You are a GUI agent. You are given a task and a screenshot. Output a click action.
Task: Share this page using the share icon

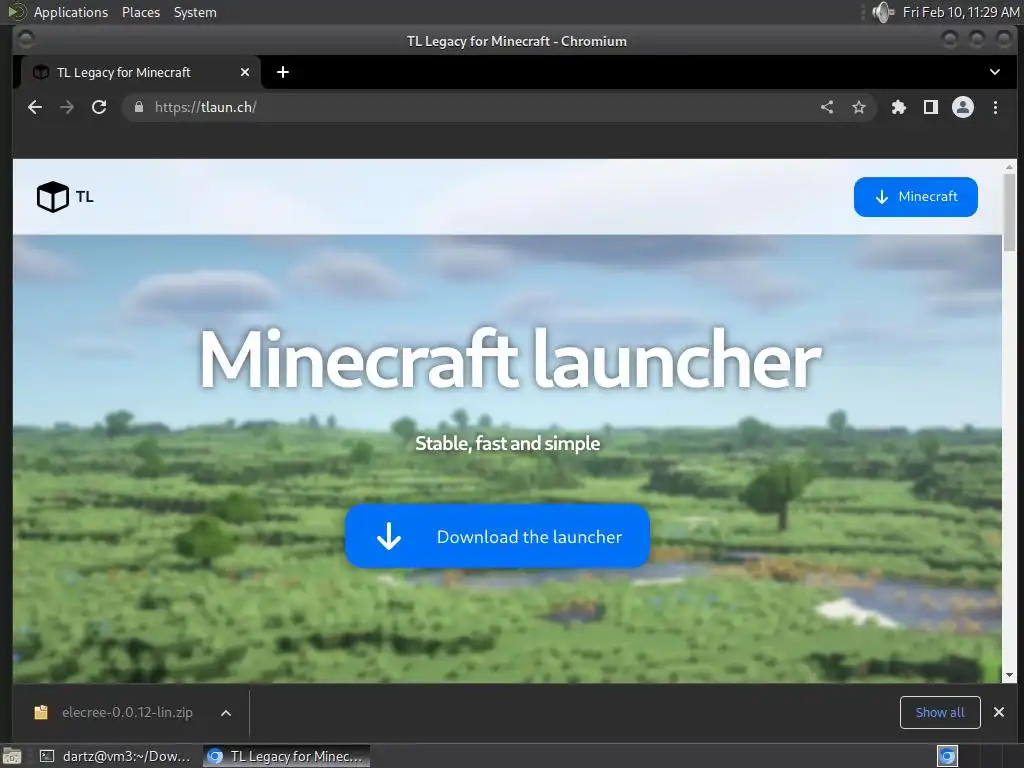point(827,107)
